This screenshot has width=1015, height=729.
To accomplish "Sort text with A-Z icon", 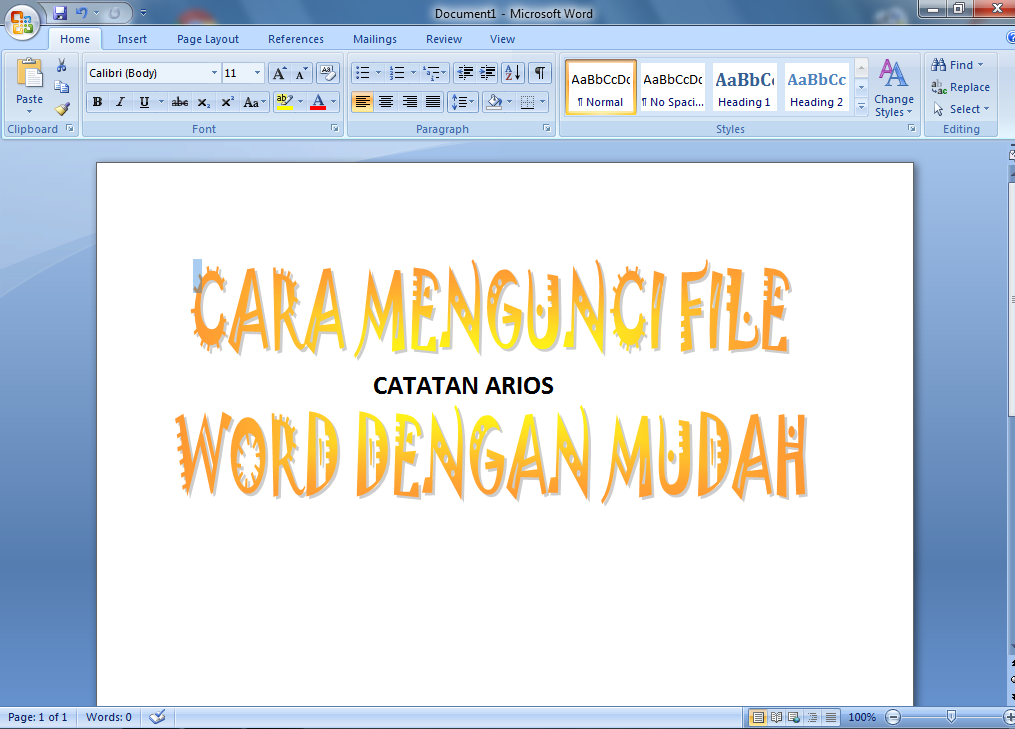I will pos(513,73).
